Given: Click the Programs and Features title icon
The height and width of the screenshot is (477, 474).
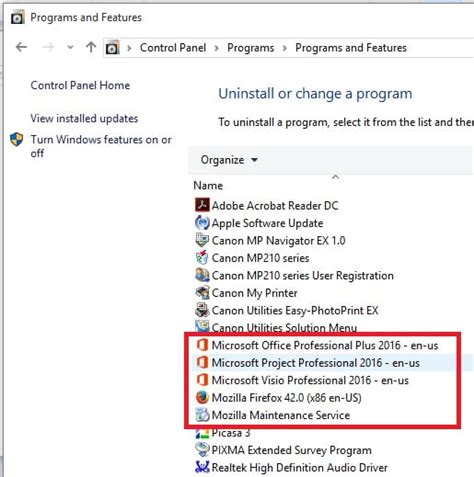Looking at the screenshot, I should (x=17, y=17).
